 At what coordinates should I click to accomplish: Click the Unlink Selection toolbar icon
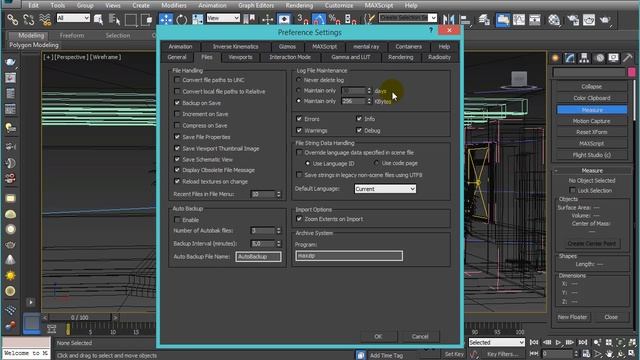pos(29,19)
